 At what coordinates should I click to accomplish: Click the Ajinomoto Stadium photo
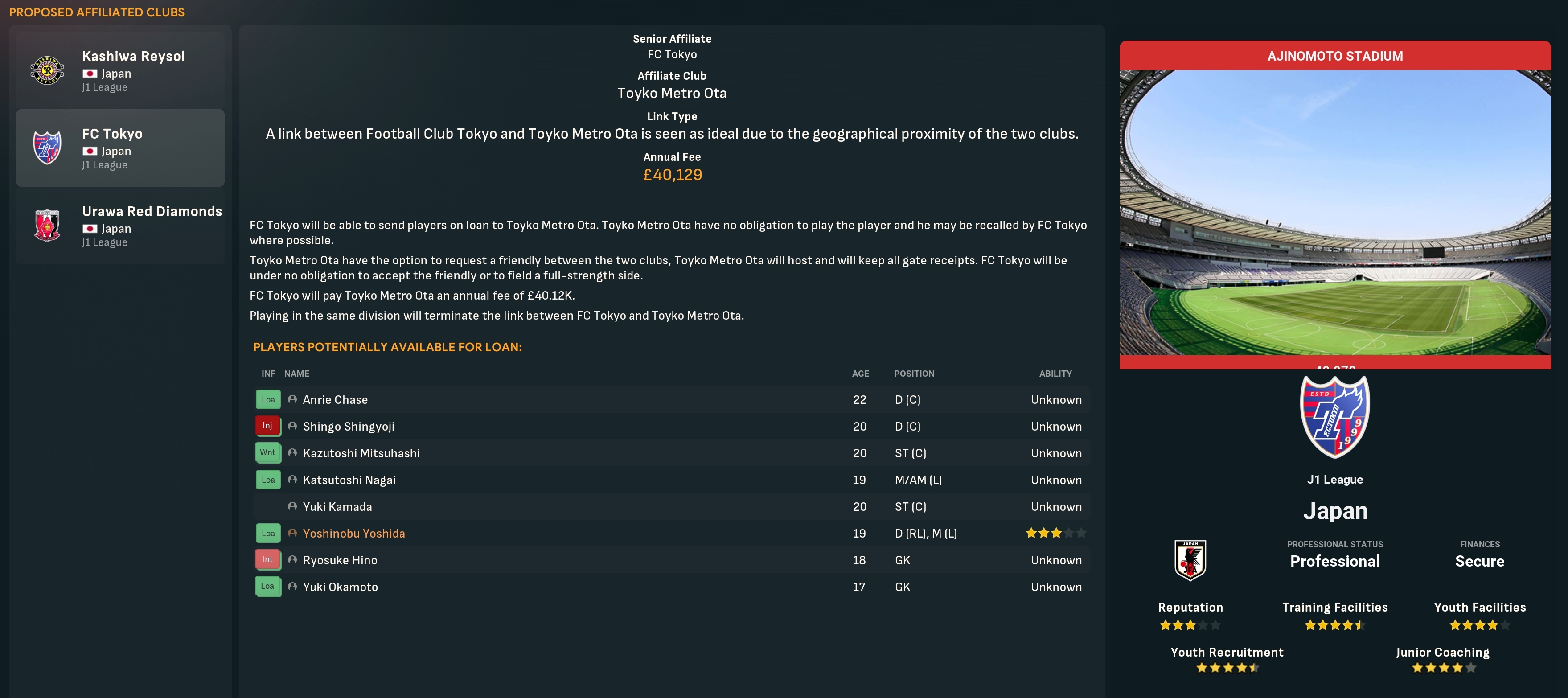1334,213
